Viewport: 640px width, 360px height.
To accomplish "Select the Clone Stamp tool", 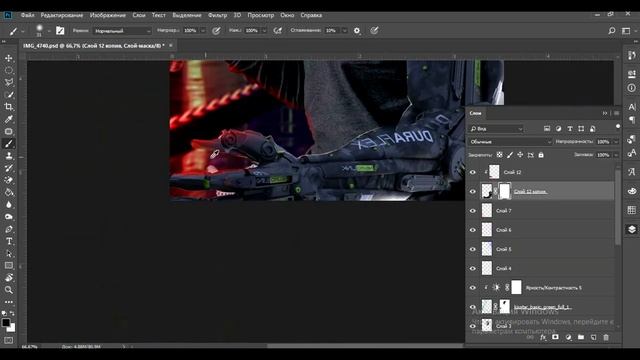I will [x=9, y=156].
